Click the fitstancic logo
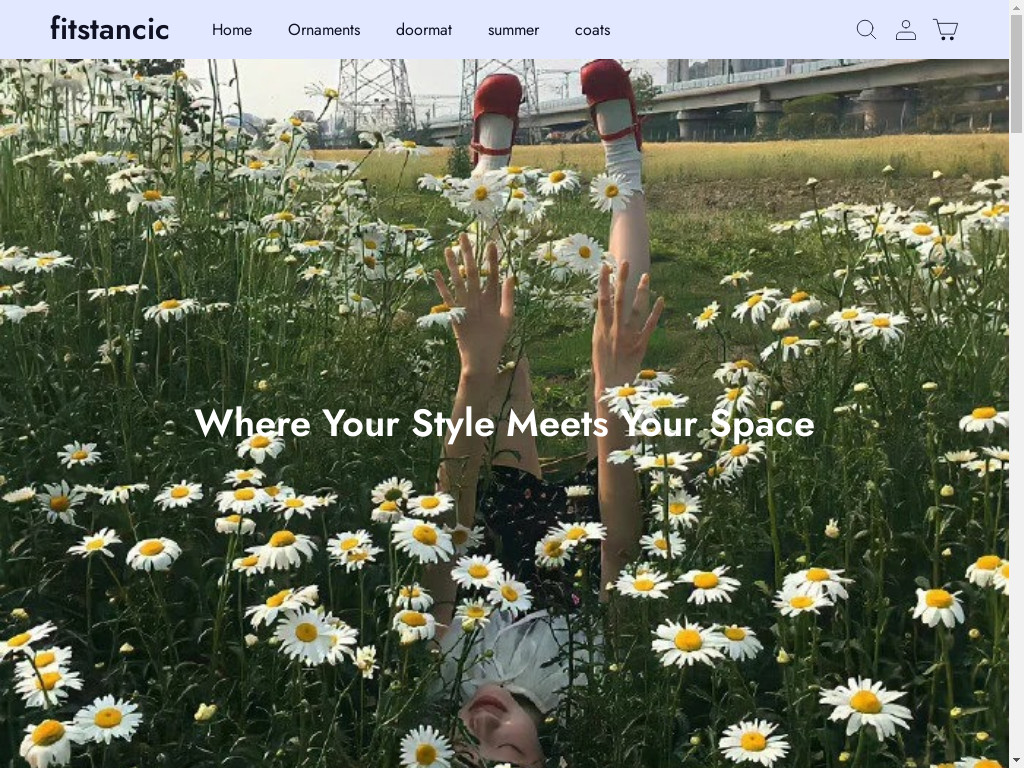1024x768 pixels. [110, 29]
